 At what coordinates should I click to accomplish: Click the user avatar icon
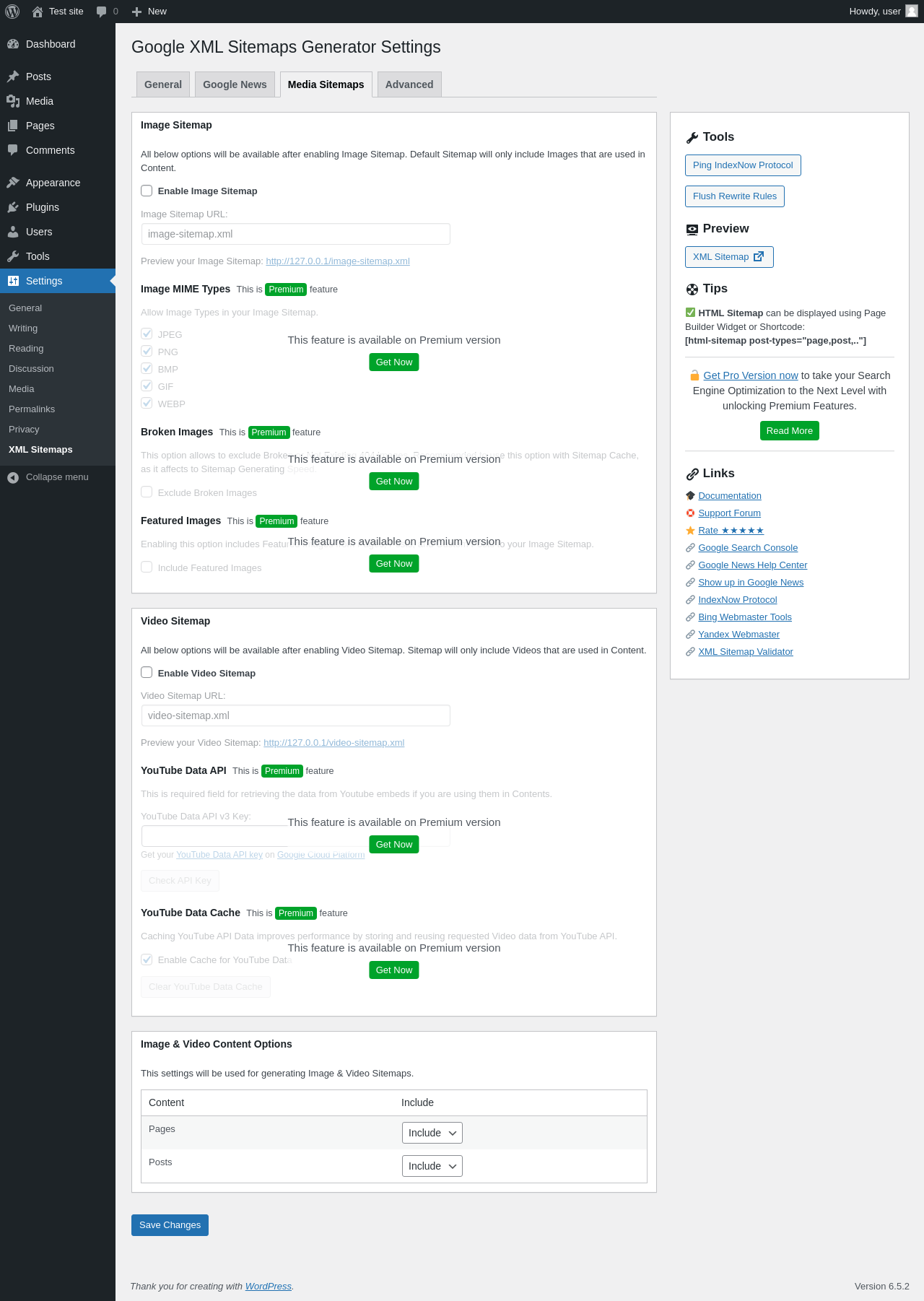pos(912,12)
